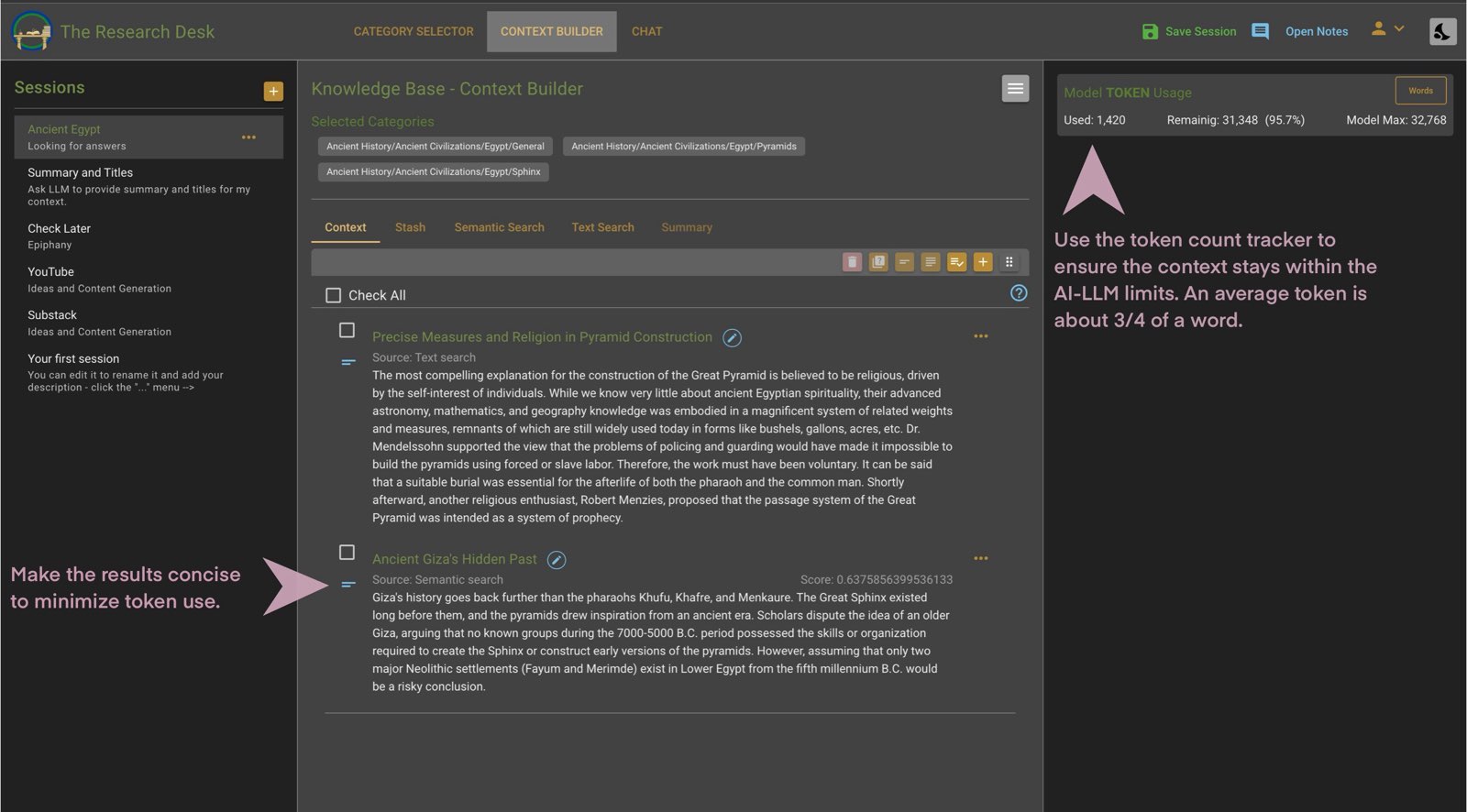Select the Check Later session
Screen dimensions: 1467x812
pyautogui.click(x=149, y=236)
